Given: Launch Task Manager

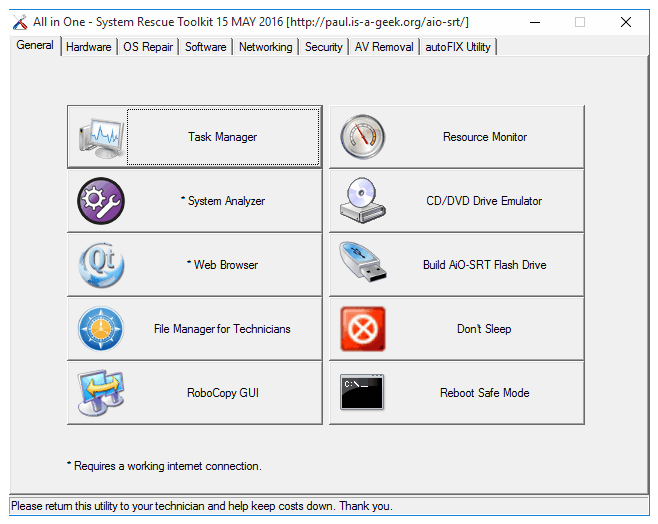Looking at the screenshot, I should pyautogui.click(x=195, y=137).
